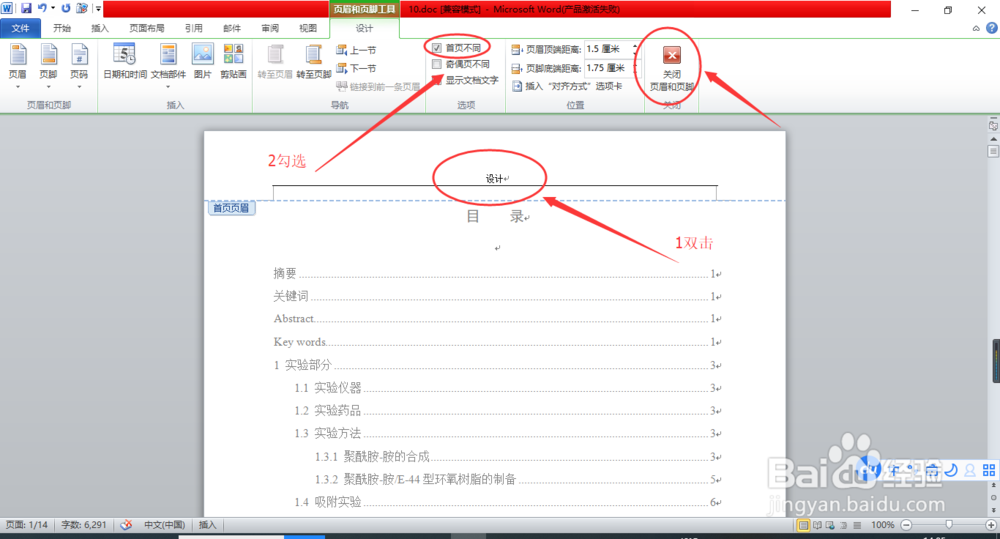This screenshot has height=539, width=1000.
Task: Insert 剪贴画 clip art
Action: tap(233, 62)
